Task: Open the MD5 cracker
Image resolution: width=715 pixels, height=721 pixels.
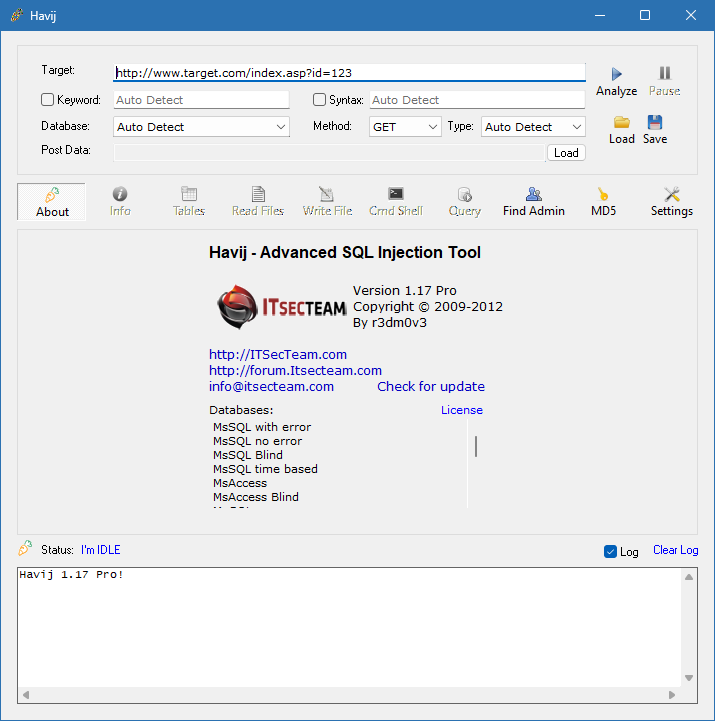Action: coord(603,202)
